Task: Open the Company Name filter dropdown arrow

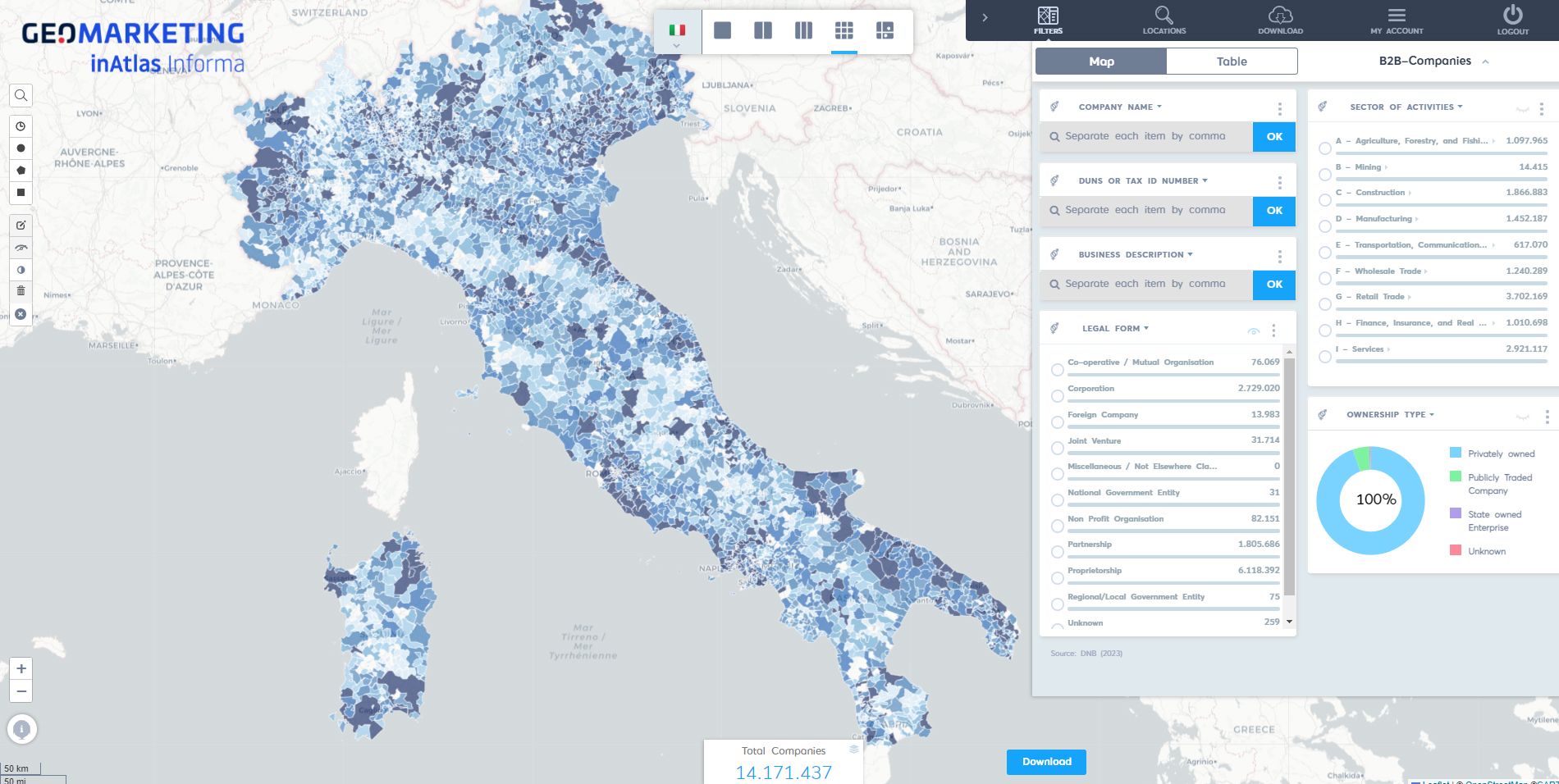Action: pyautogui.click(x=1159, y=107)
